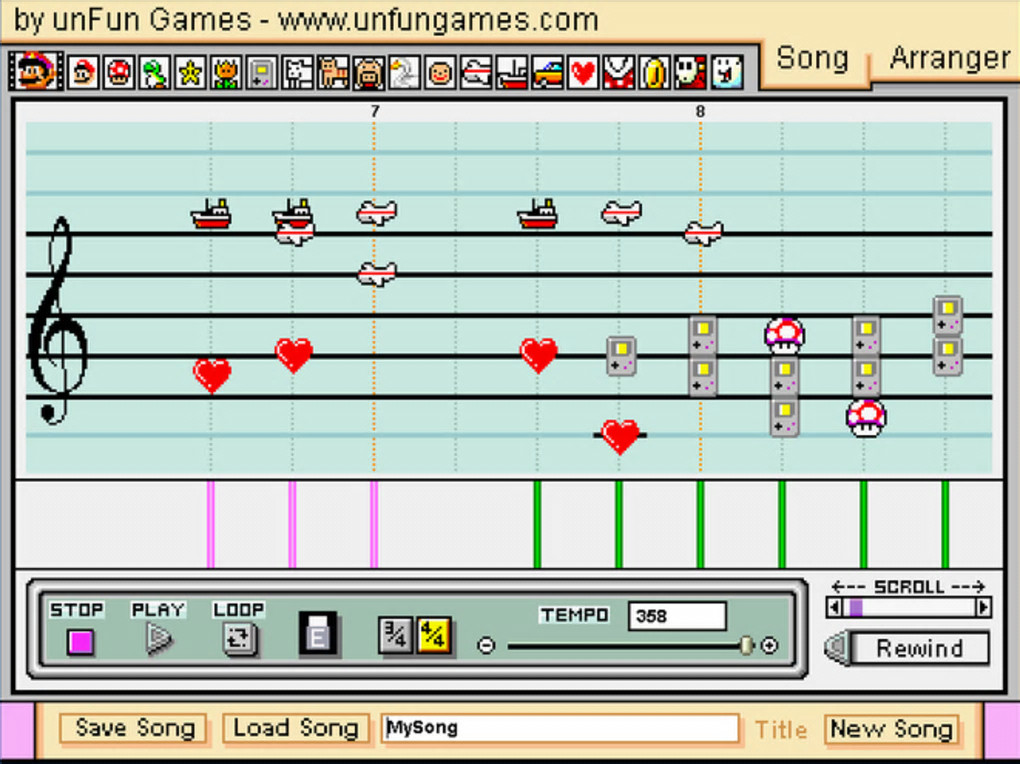Viewport: 1020px width, 764px height.
Task: Click the song title field containing MySong
Action: point(560,728)
